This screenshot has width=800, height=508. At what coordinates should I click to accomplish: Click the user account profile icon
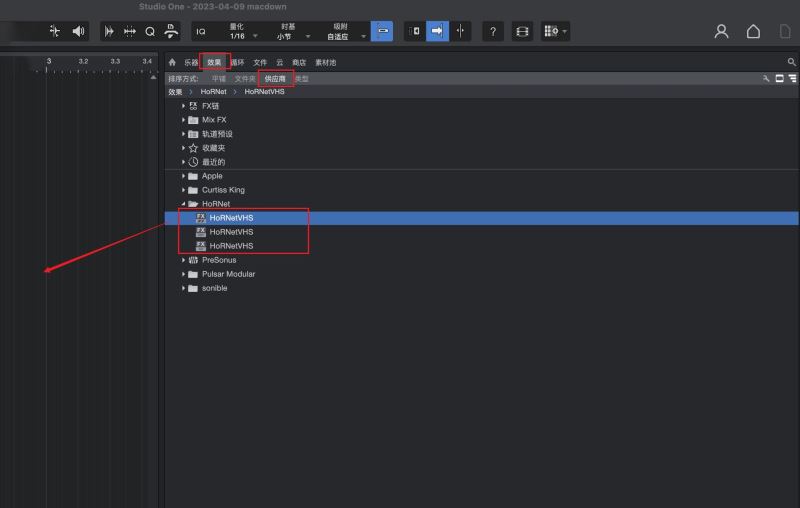coord(721,32)
